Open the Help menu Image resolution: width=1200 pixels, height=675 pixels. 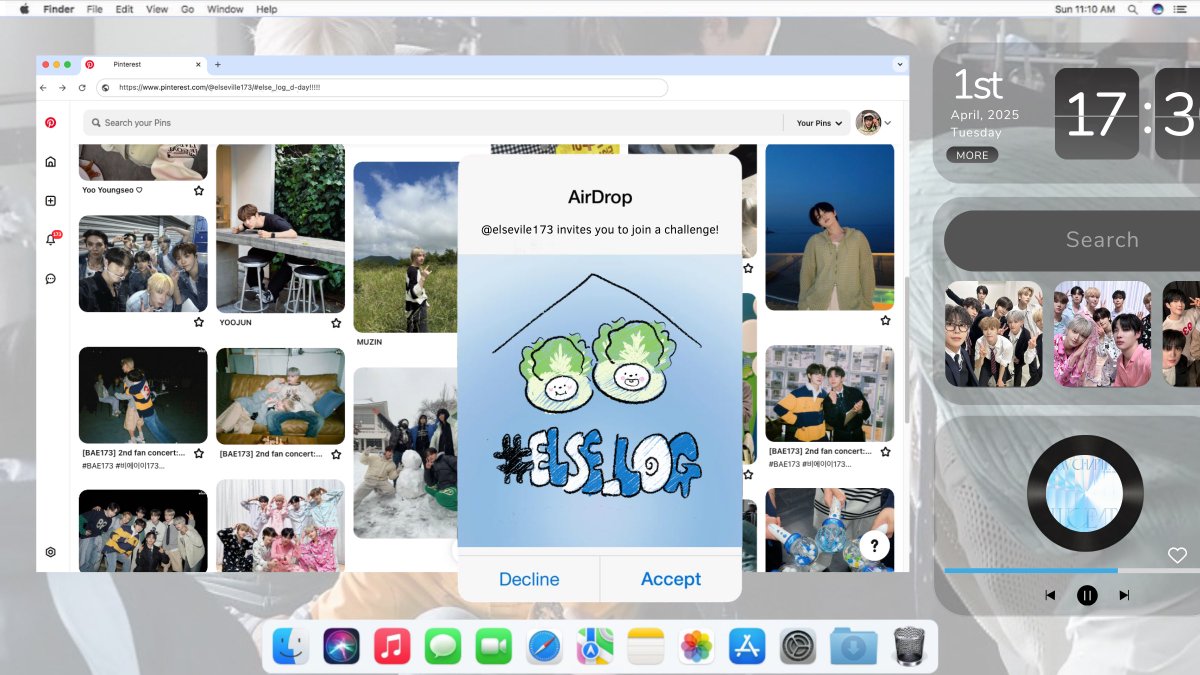coord(267,9)
